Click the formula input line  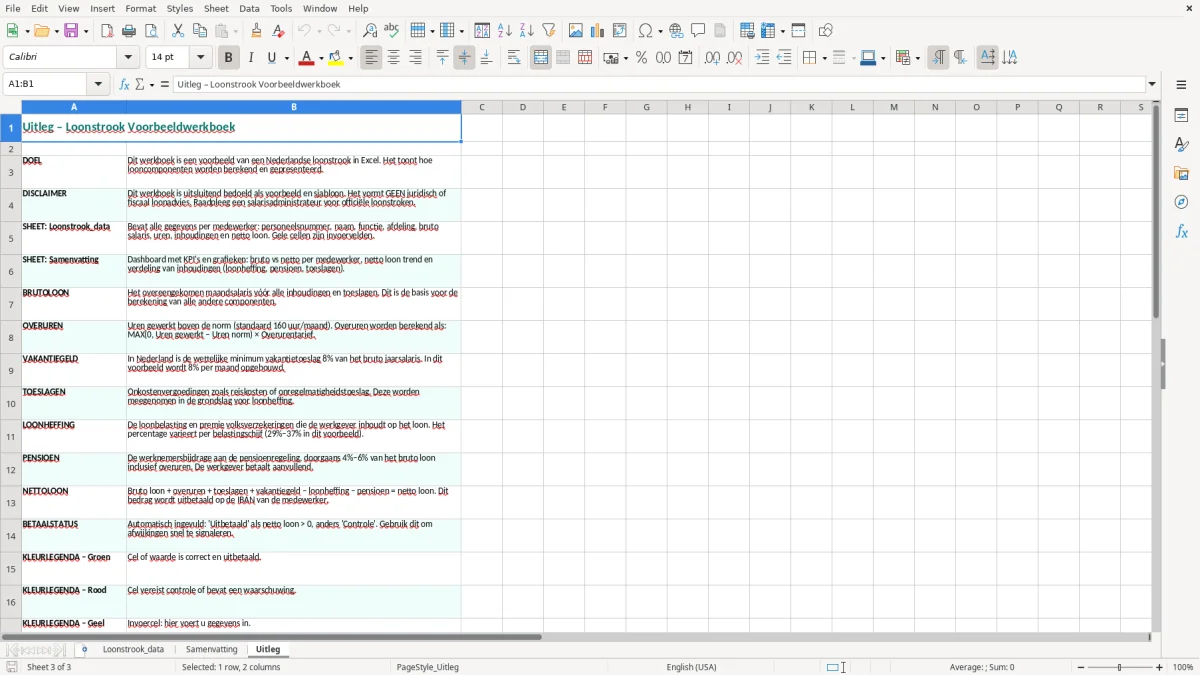coord(659,84)
